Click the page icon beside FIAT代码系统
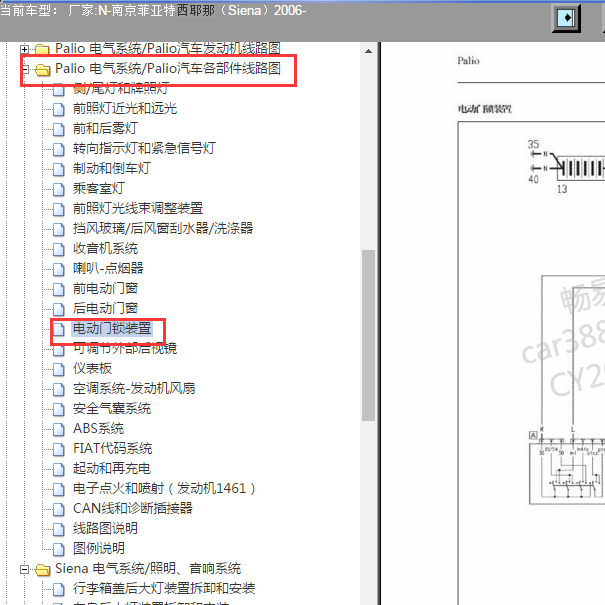Image resolution: width=605 pixels, height=605 pixels. point(59,450)
